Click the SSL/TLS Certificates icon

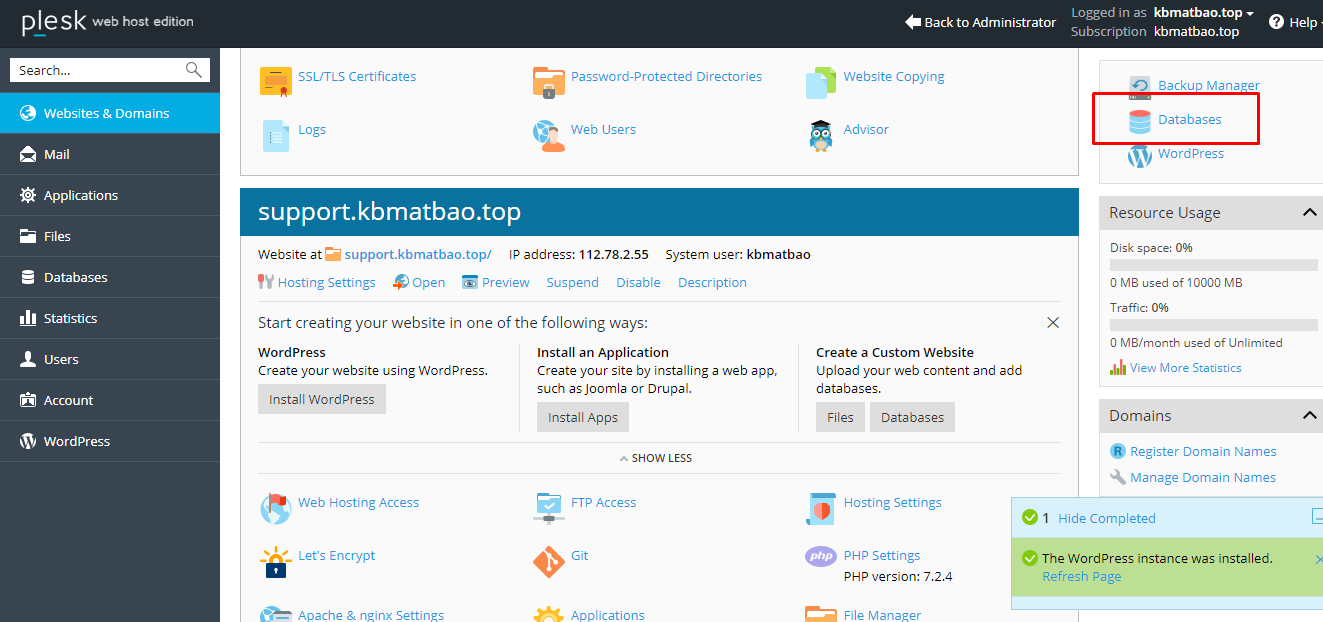275,81
